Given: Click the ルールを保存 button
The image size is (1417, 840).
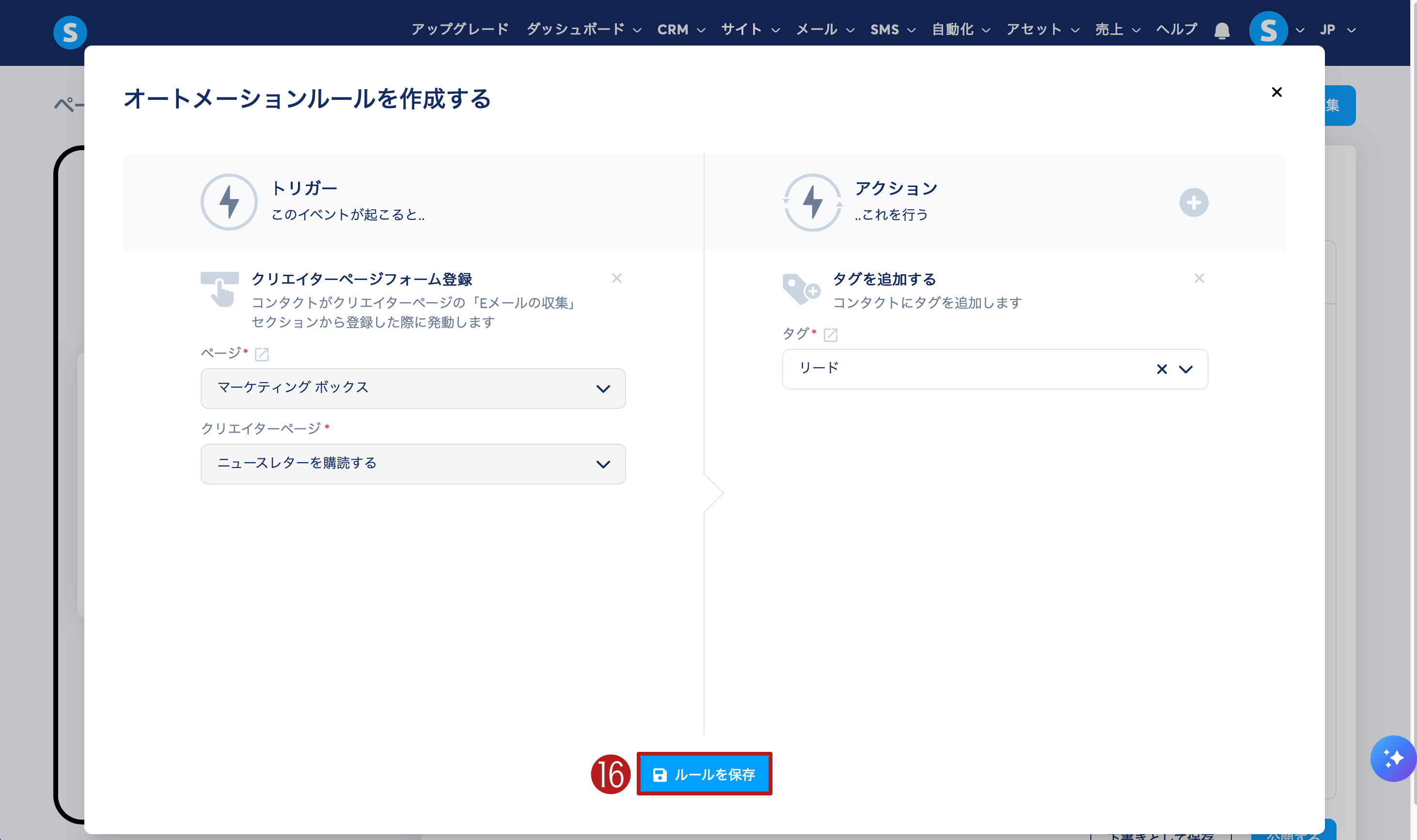Looking at the screenshot, I should pos(704,774).
